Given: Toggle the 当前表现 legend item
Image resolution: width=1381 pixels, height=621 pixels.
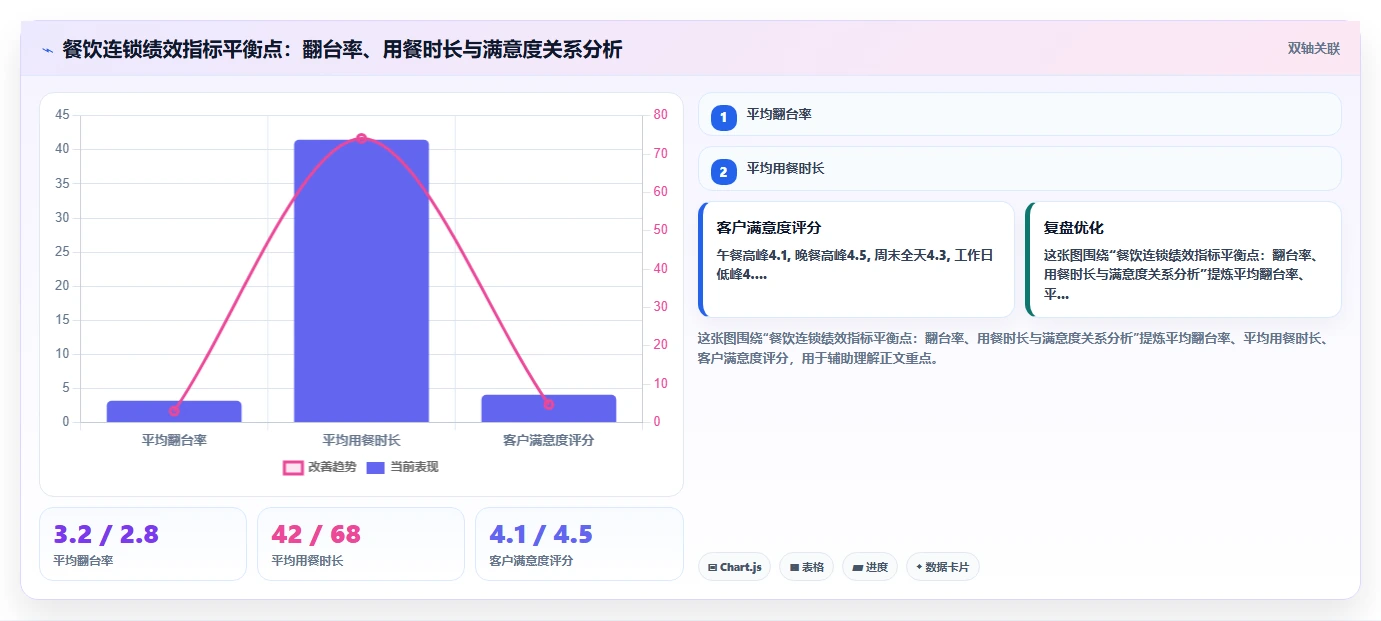Looking at the screenshot, I should click(402, 467).
